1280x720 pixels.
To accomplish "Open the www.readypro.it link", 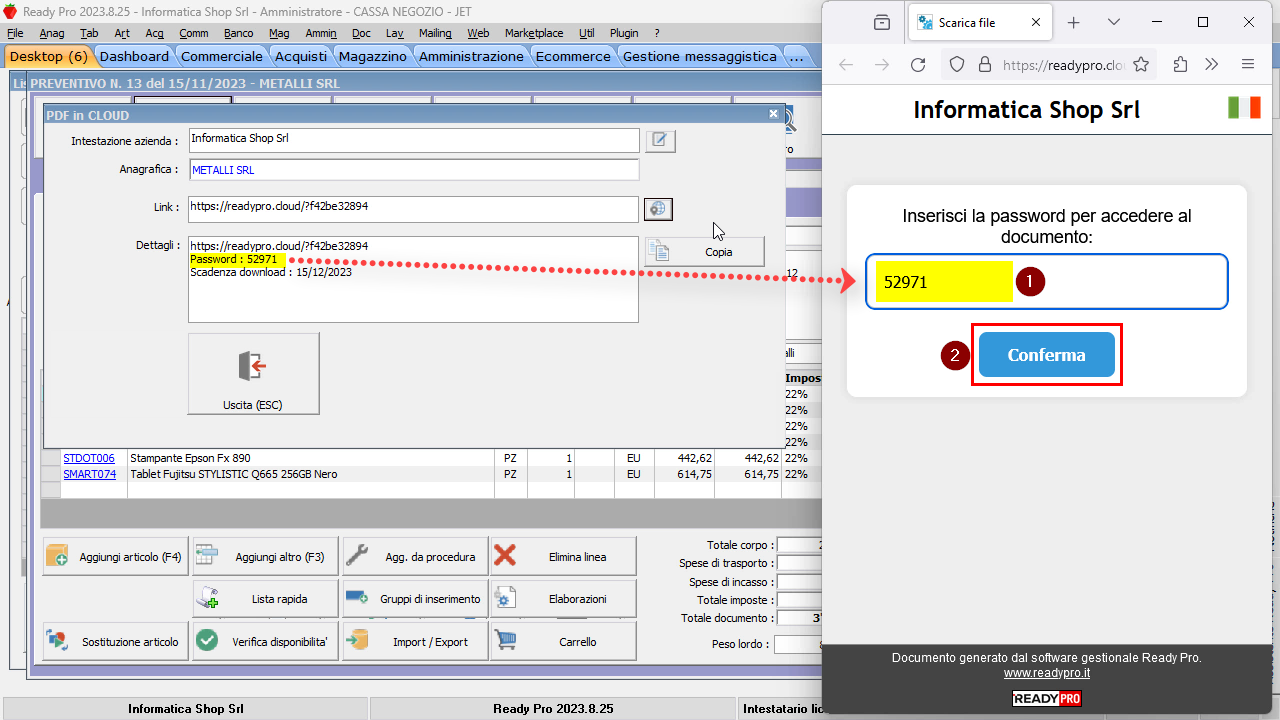I will point(1046,673).
